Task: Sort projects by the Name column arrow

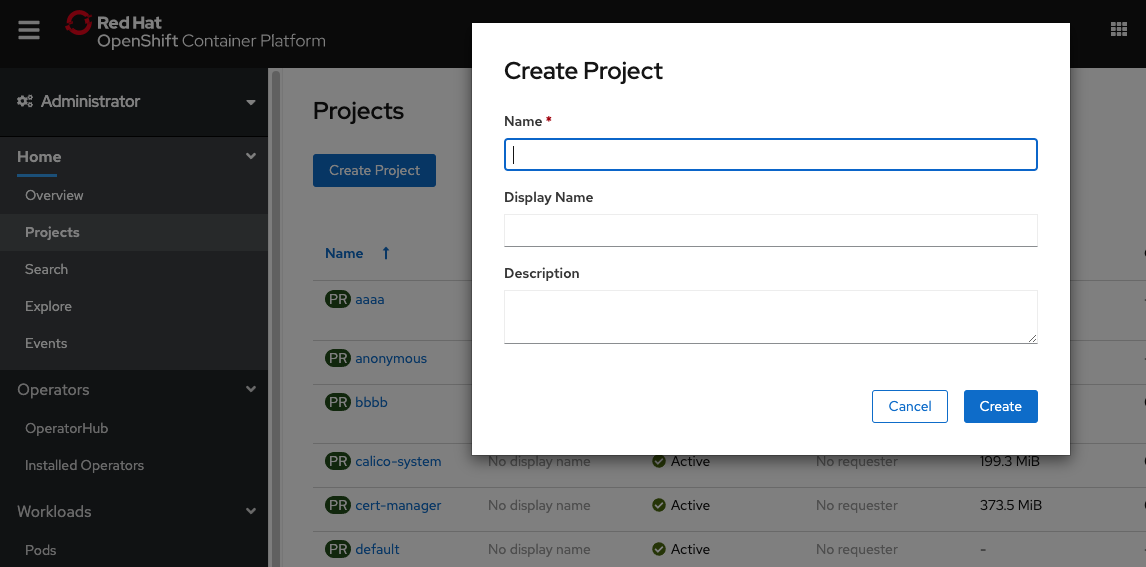Action: point(386,253)
